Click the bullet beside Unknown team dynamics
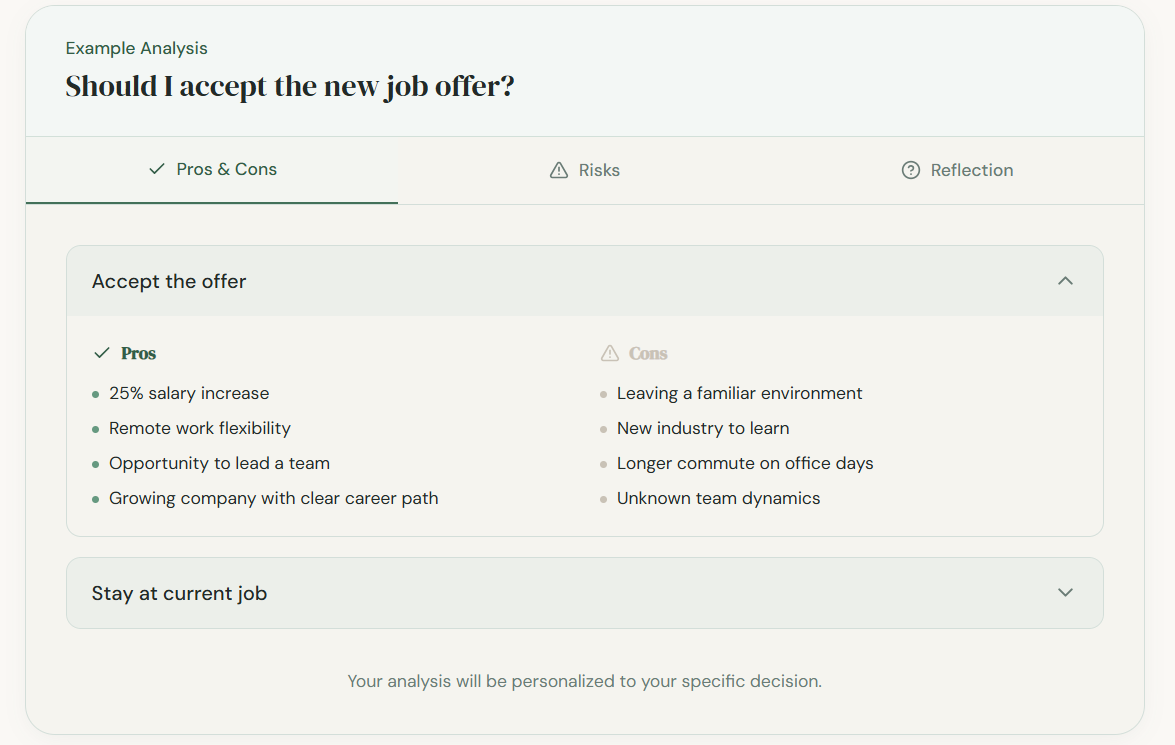1175x745 pixels. (602, 498)
